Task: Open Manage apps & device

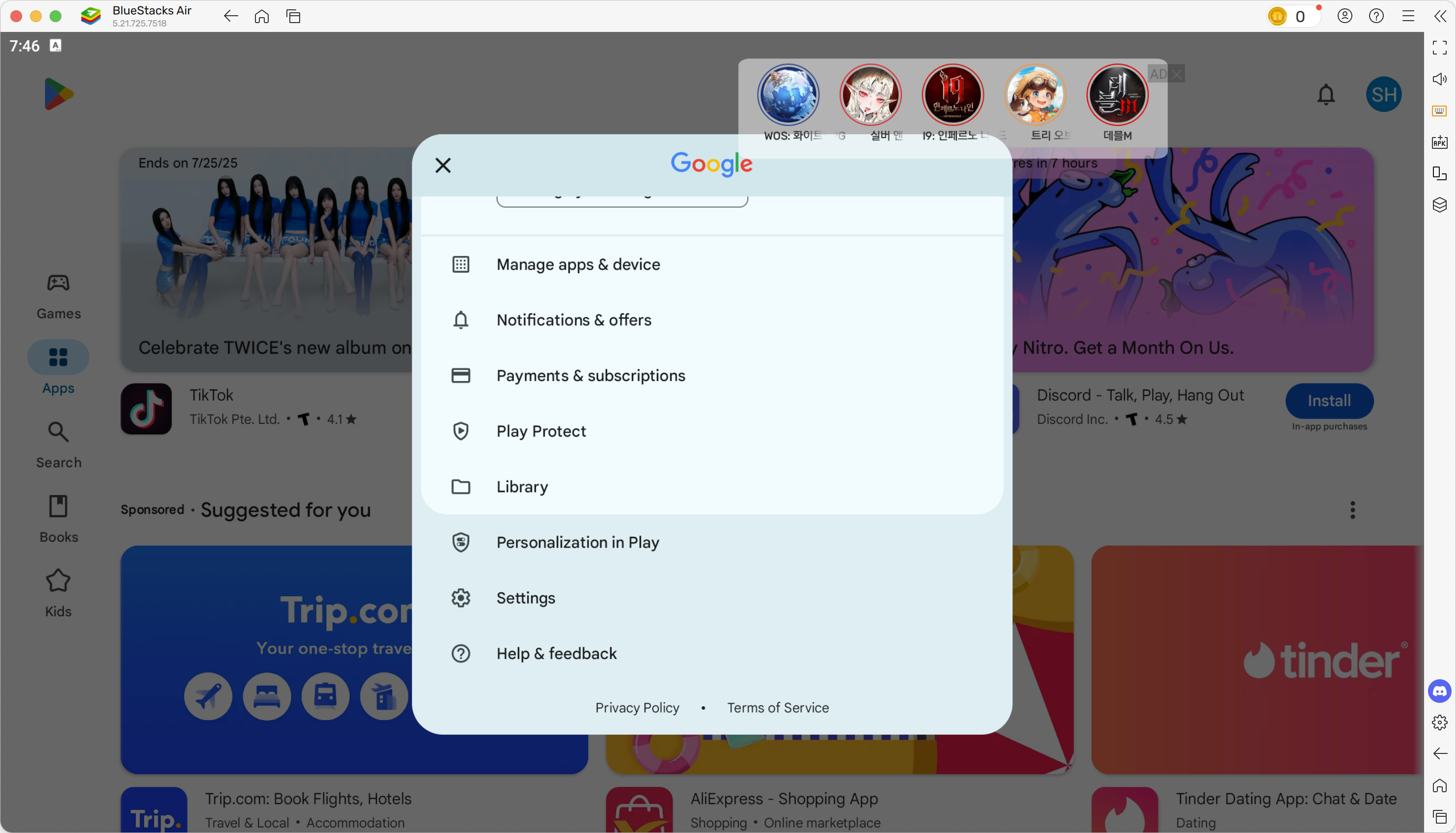Action: coord(578,264)
